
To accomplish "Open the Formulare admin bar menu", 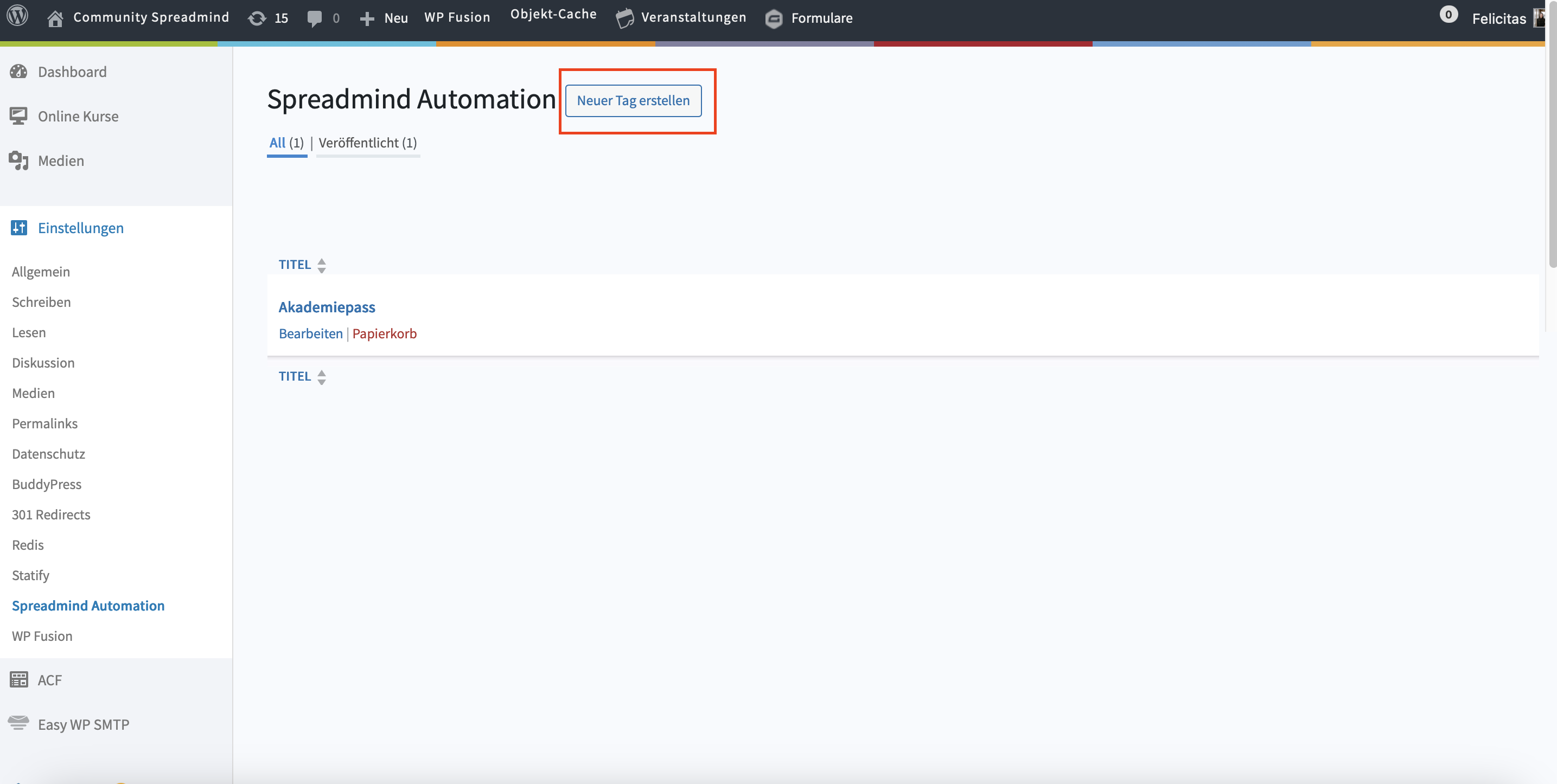I will [821, 18].
